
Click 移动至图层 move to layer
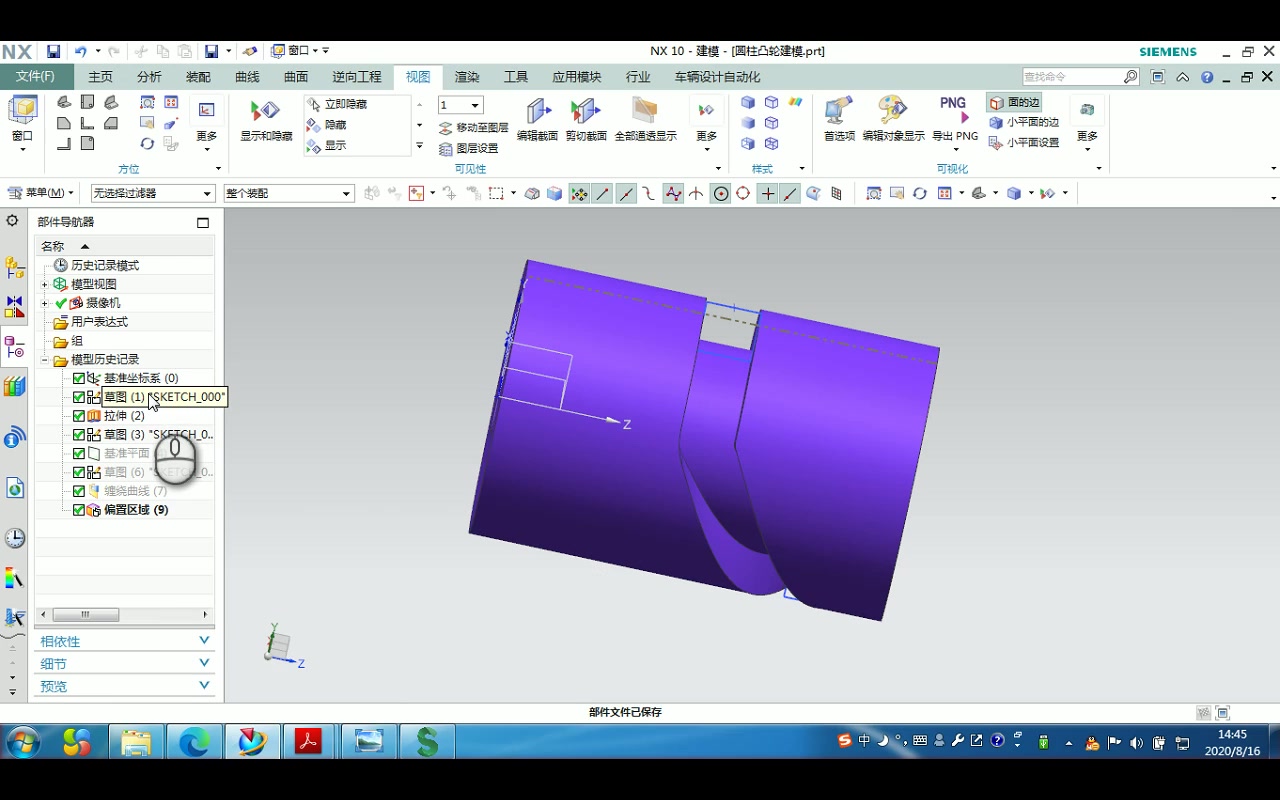(474, 127)
